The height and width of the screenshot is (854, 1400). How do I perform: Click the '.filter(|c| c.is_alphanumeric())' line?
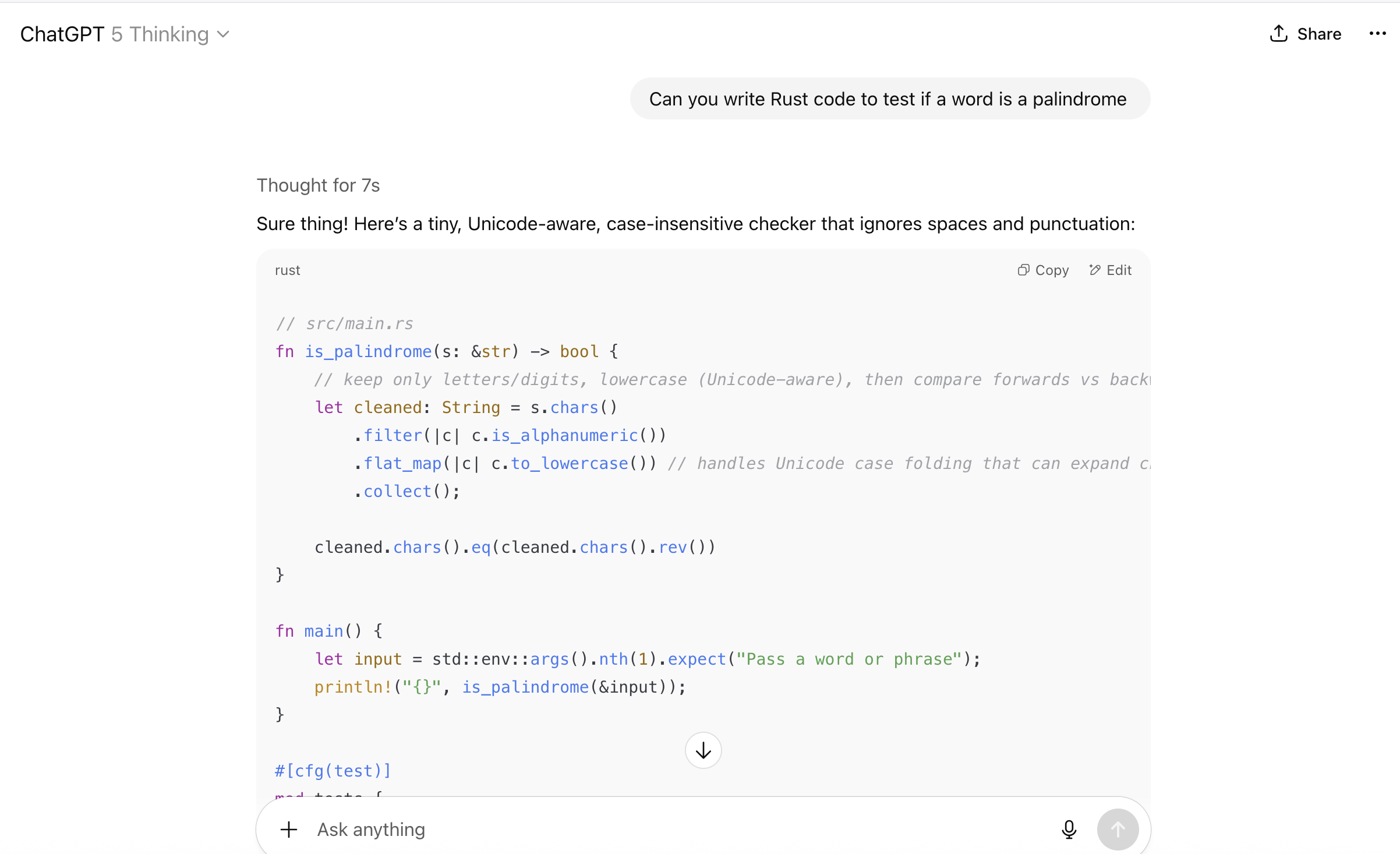point(510,435)
